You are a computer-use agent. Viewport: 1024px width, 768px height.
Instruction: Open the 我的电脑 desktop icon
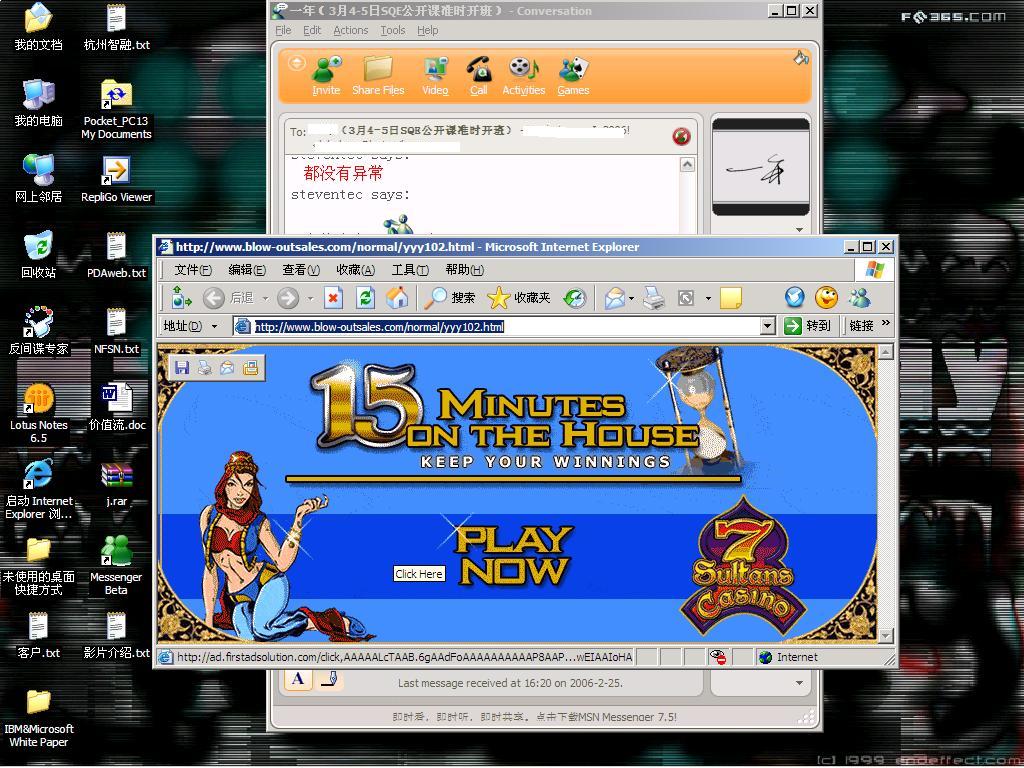[39, 103]
